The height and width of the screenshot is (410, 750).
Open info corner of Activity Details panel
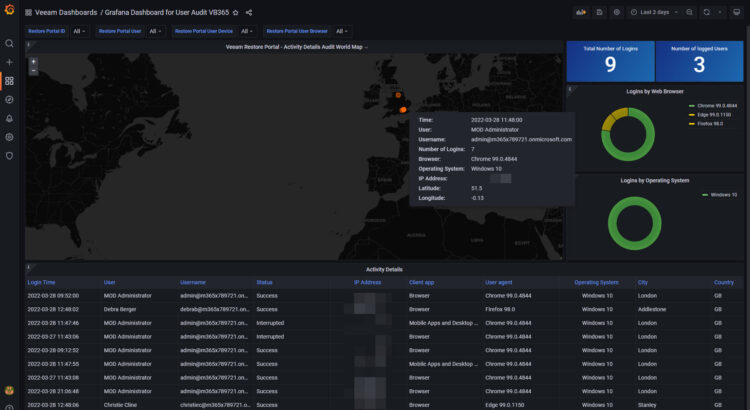[28, 266]
